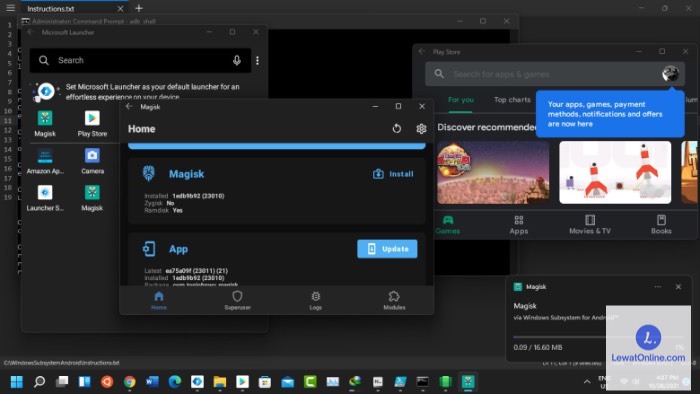Image resolution: width=700 pixels, height=394 pixels.
Task: Open the Logs tab in Magisk
Action: 316,300
